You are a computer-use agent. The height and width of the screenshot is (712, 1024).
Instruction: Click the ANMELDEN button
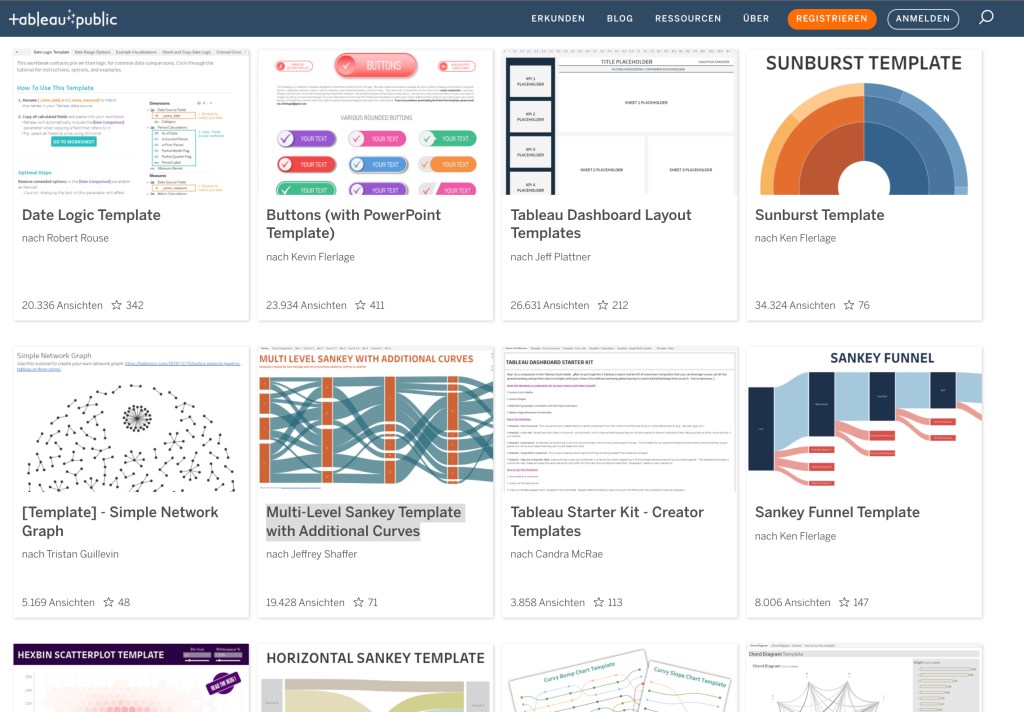pos(923,19)
